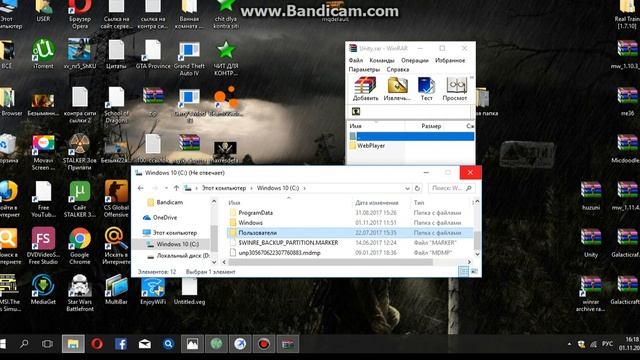This screenshot has width=640, height=360.
Task: Select $WINRE_BACKUP_PARTITION.MARKER file
Action: [288, 243]
